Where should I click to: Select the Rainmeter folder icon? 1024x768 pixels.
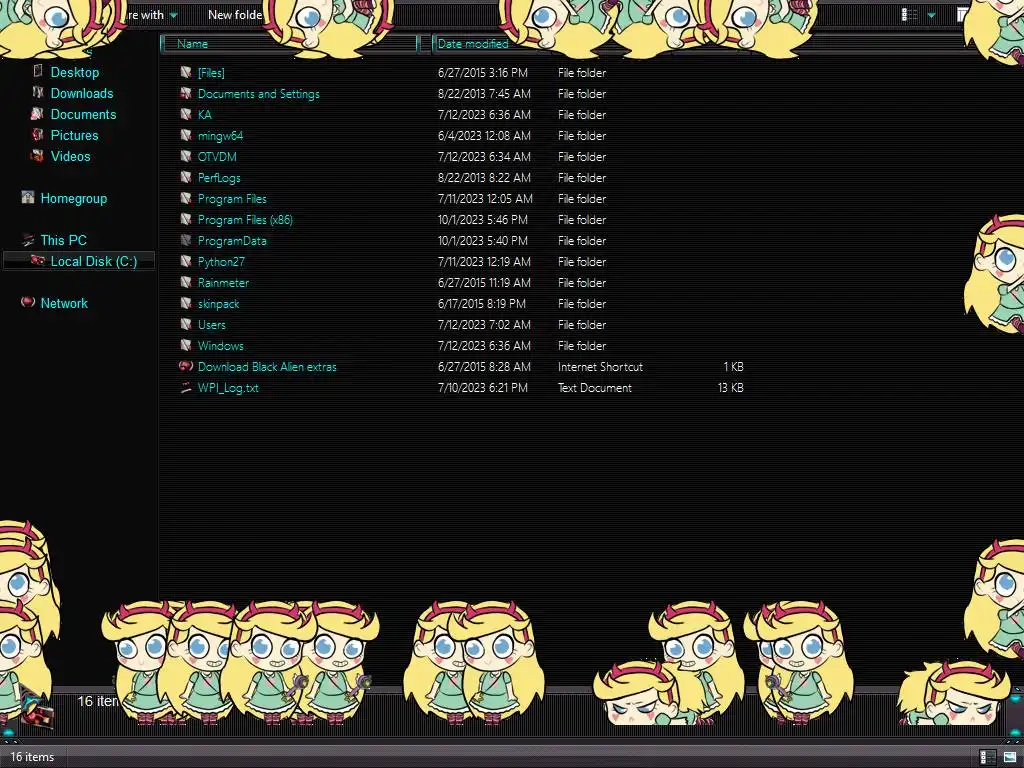coord(186,282)
